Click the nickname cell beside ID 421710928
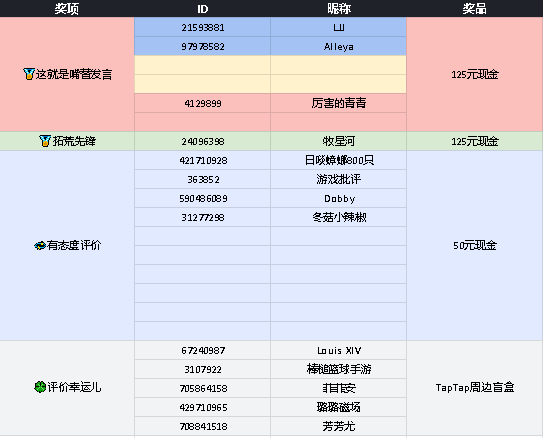 click(339, 160)
